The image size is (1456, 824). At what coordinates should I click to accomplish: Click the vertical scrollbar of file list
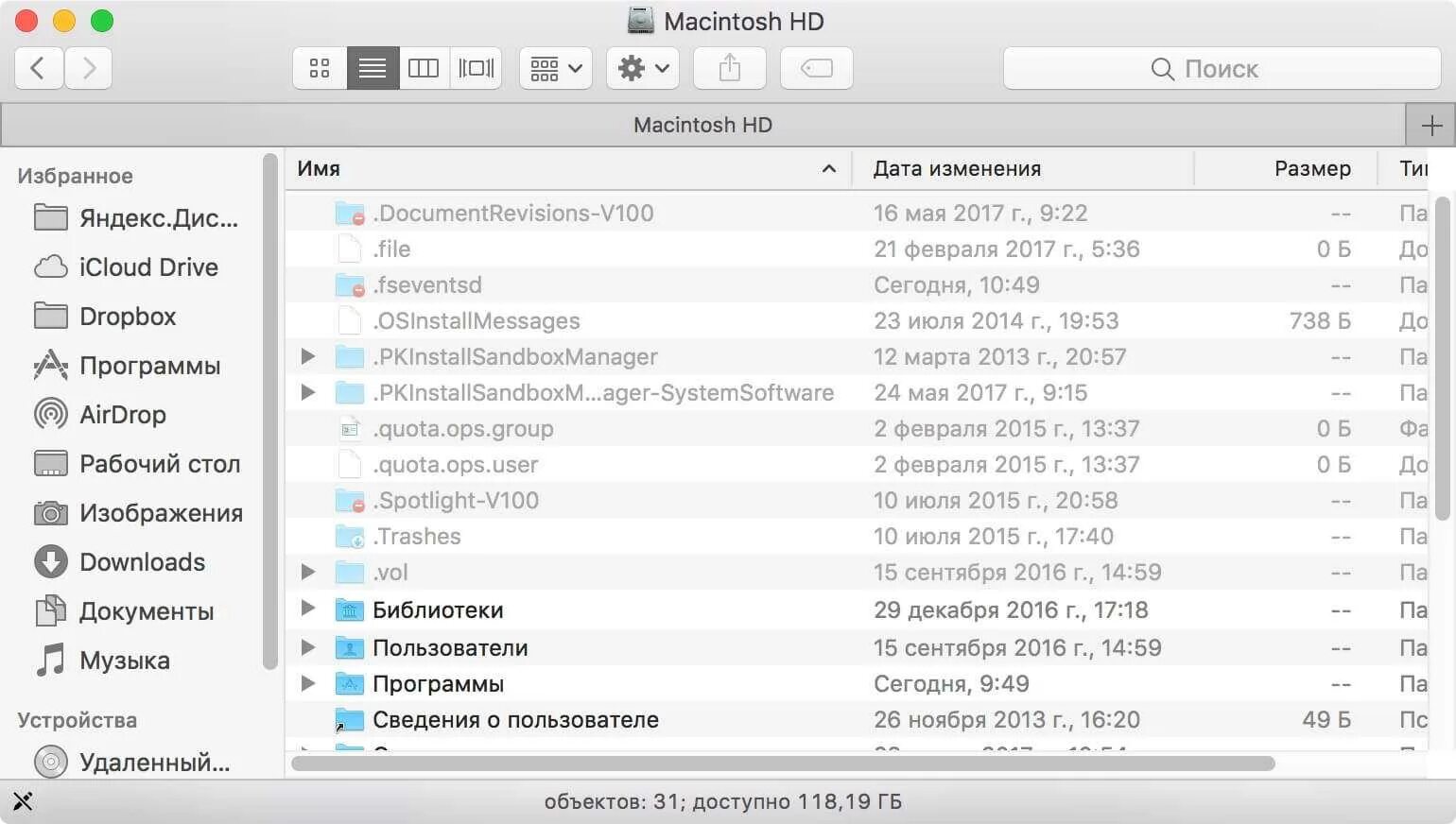click(1443, 357)
